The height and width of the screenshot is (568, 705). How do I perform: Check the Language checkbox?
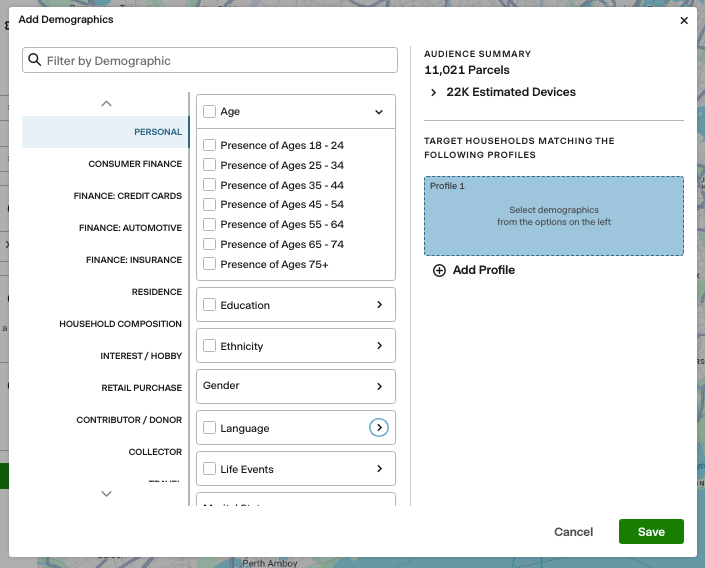210,428
